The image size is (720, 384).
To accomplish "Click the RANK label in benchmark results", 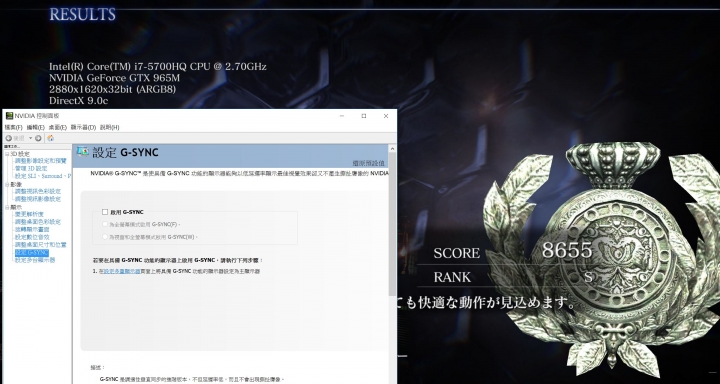I will click(x=452, y=277).
